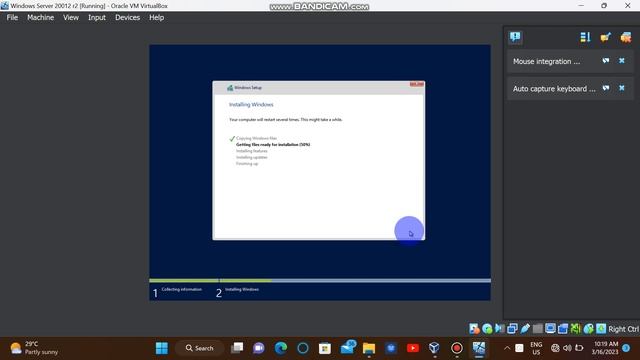This screenshot has height=360, width=640.
Task: Click Getting files ready for installation line
Action: tap(273, 144)
